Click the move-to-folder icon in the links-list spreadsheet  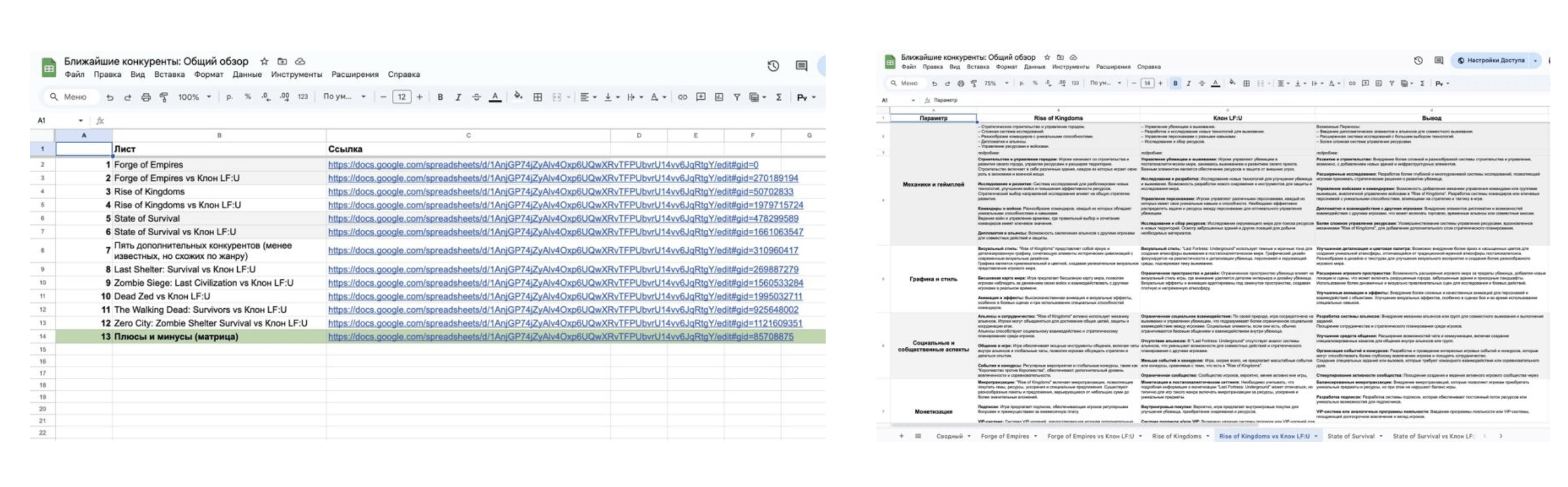click(282, 62)
